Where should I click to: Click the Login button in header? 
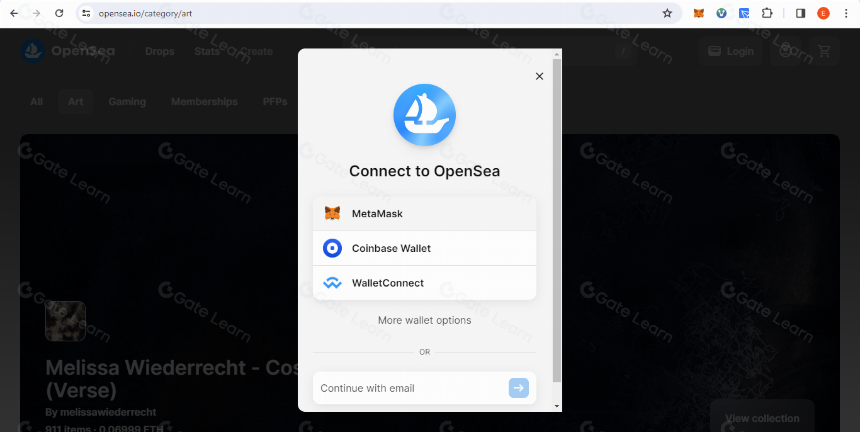(x=731, y=51)
